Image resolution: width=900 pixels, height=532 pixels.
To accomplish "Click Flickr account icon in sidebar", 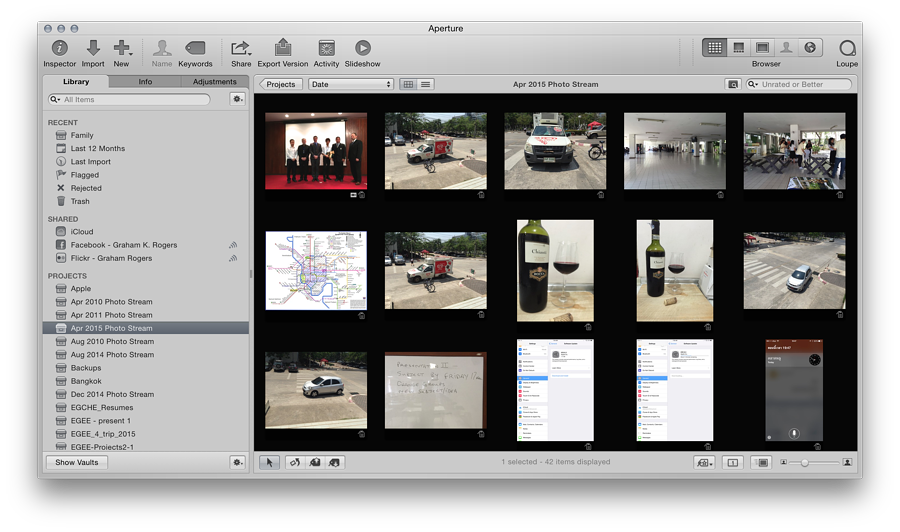I will coord(61,258).
